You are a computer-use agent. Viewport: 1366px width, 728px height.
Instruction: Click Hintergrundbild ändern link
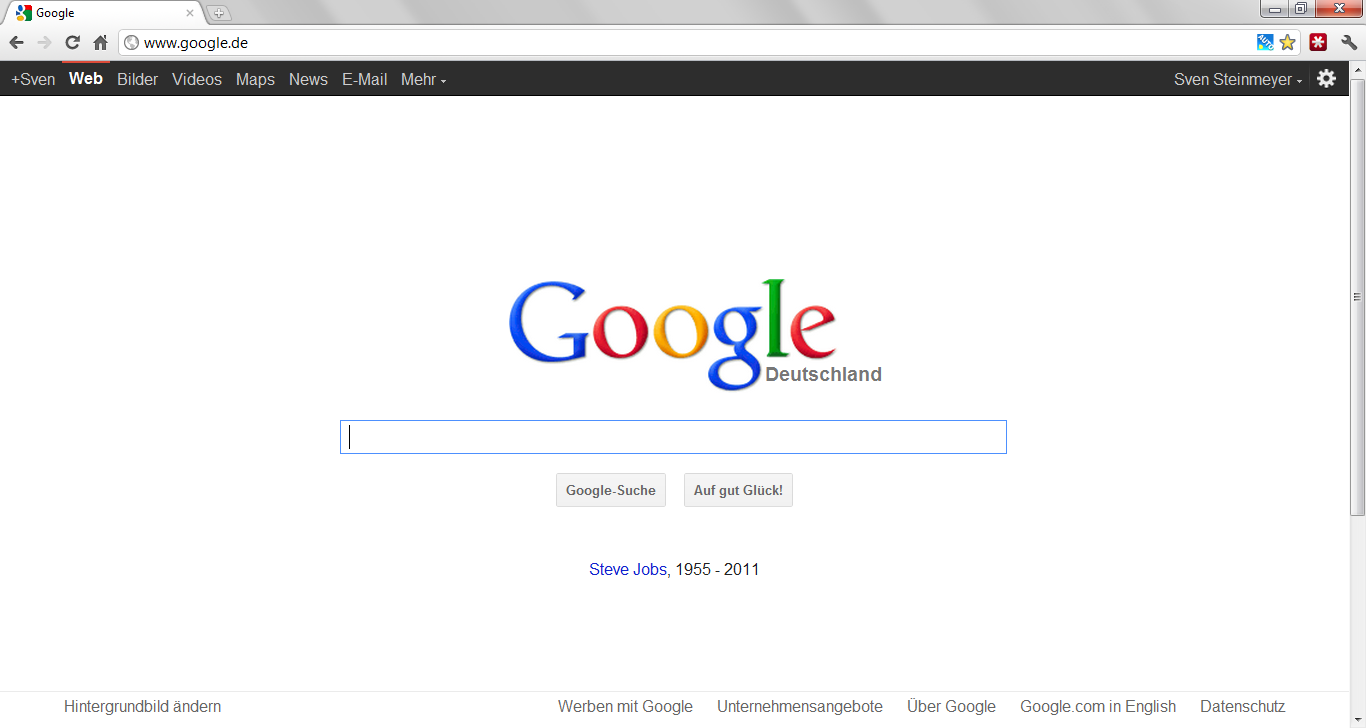point(143,706)
